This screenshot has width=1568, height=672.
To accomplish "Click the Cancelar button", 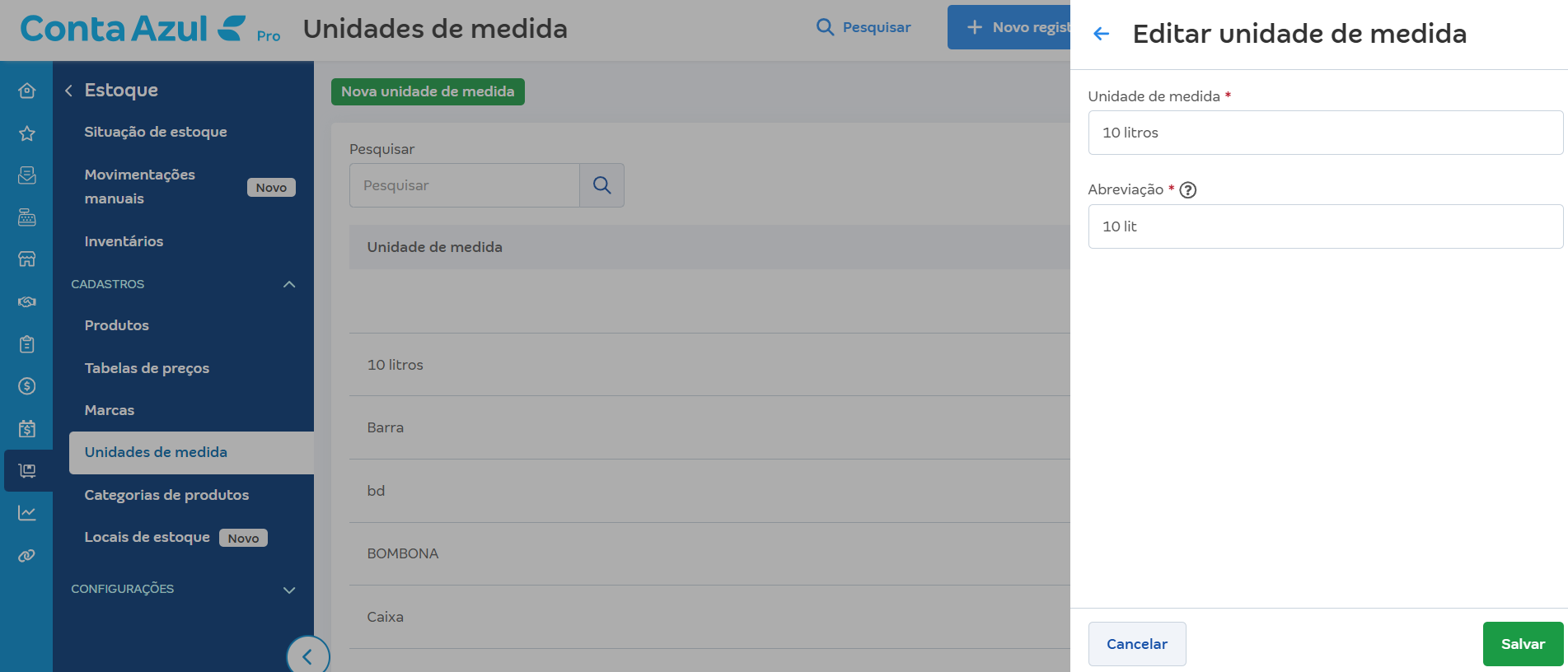I will click(x=1136, y=644).
